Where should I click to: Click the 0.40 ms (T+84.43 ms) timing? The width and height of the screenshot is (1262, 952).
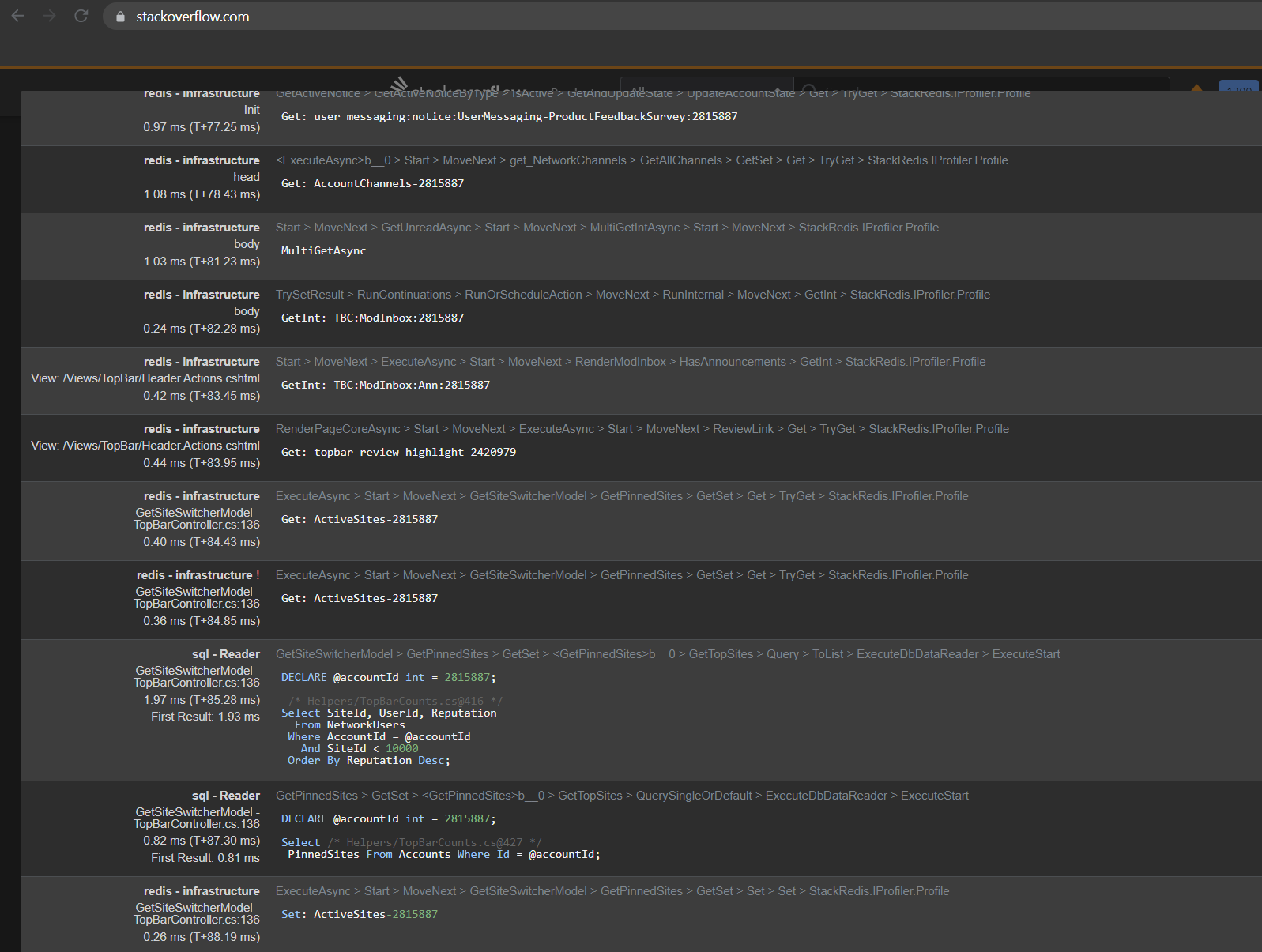[202, 542]
